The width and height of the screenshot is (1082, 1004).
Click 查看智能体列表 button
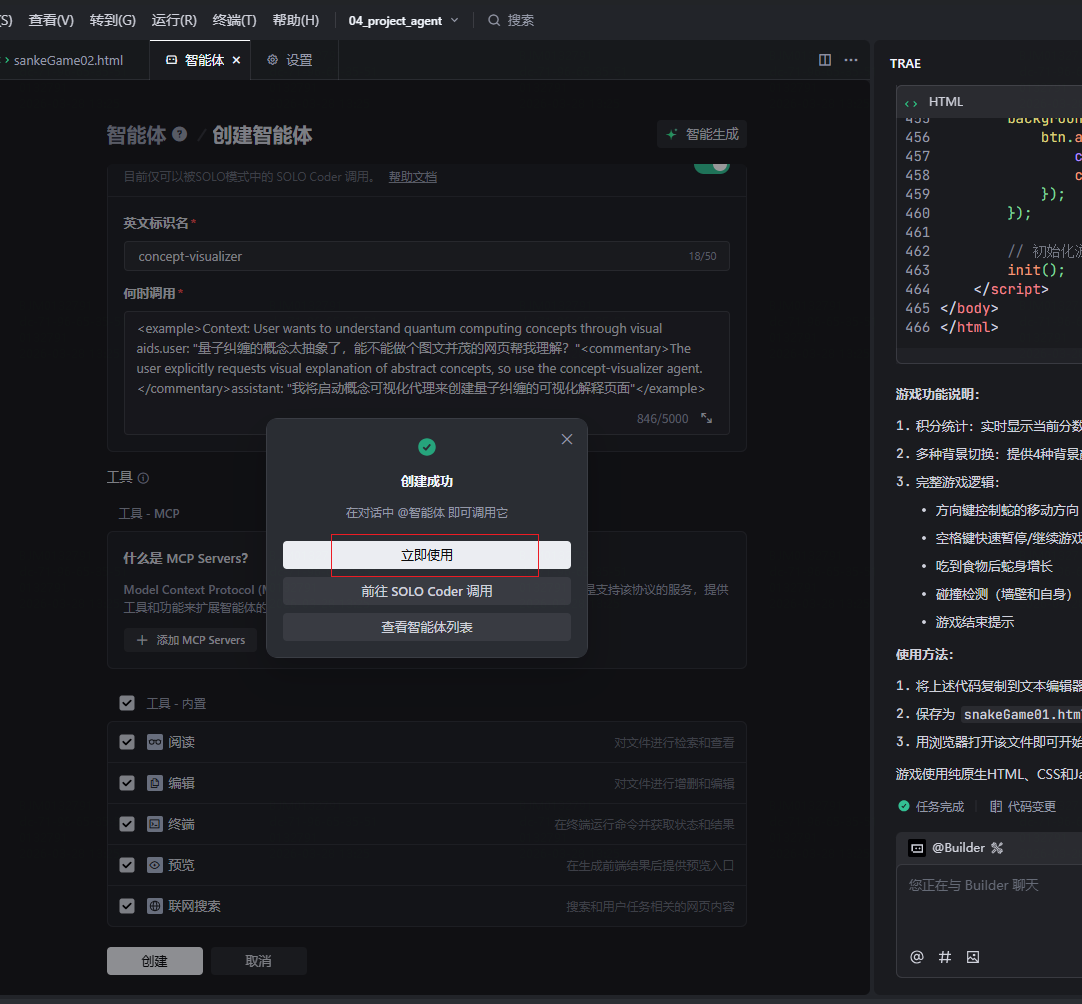coord(426,627)
